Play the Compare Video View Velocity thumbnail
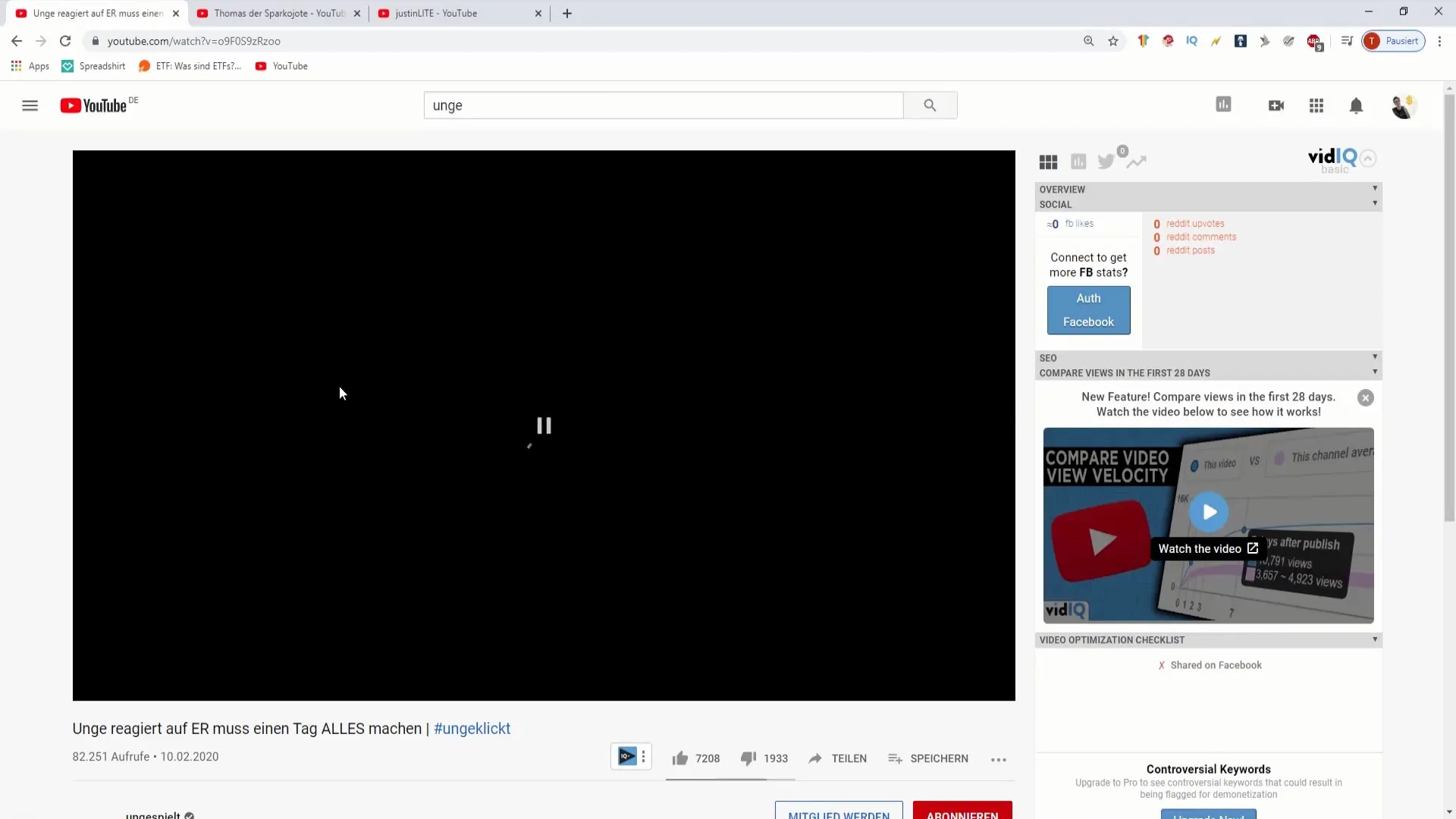 (1209, 512)
